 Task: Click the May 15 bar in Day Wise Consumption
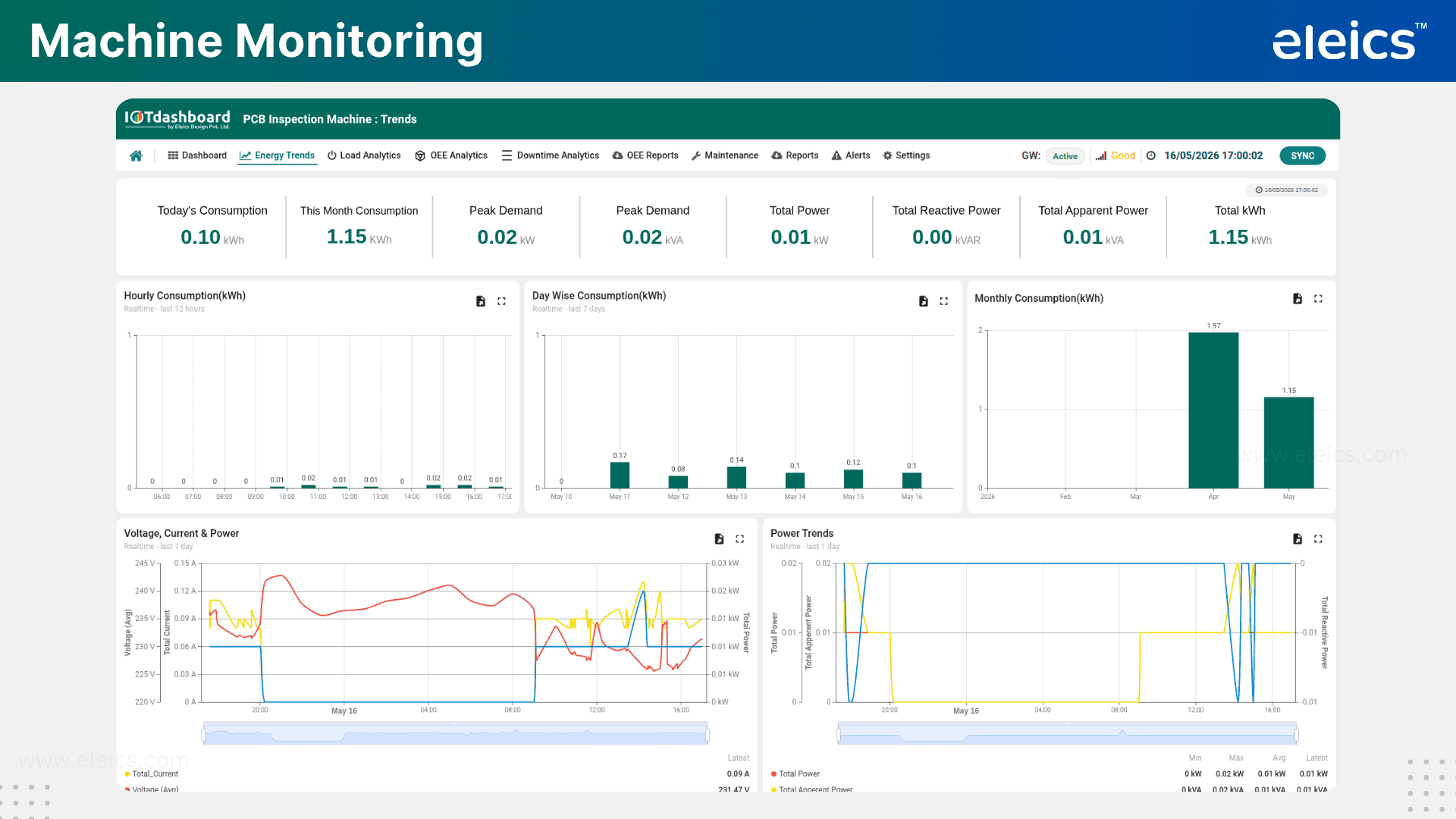coord(853,479)
